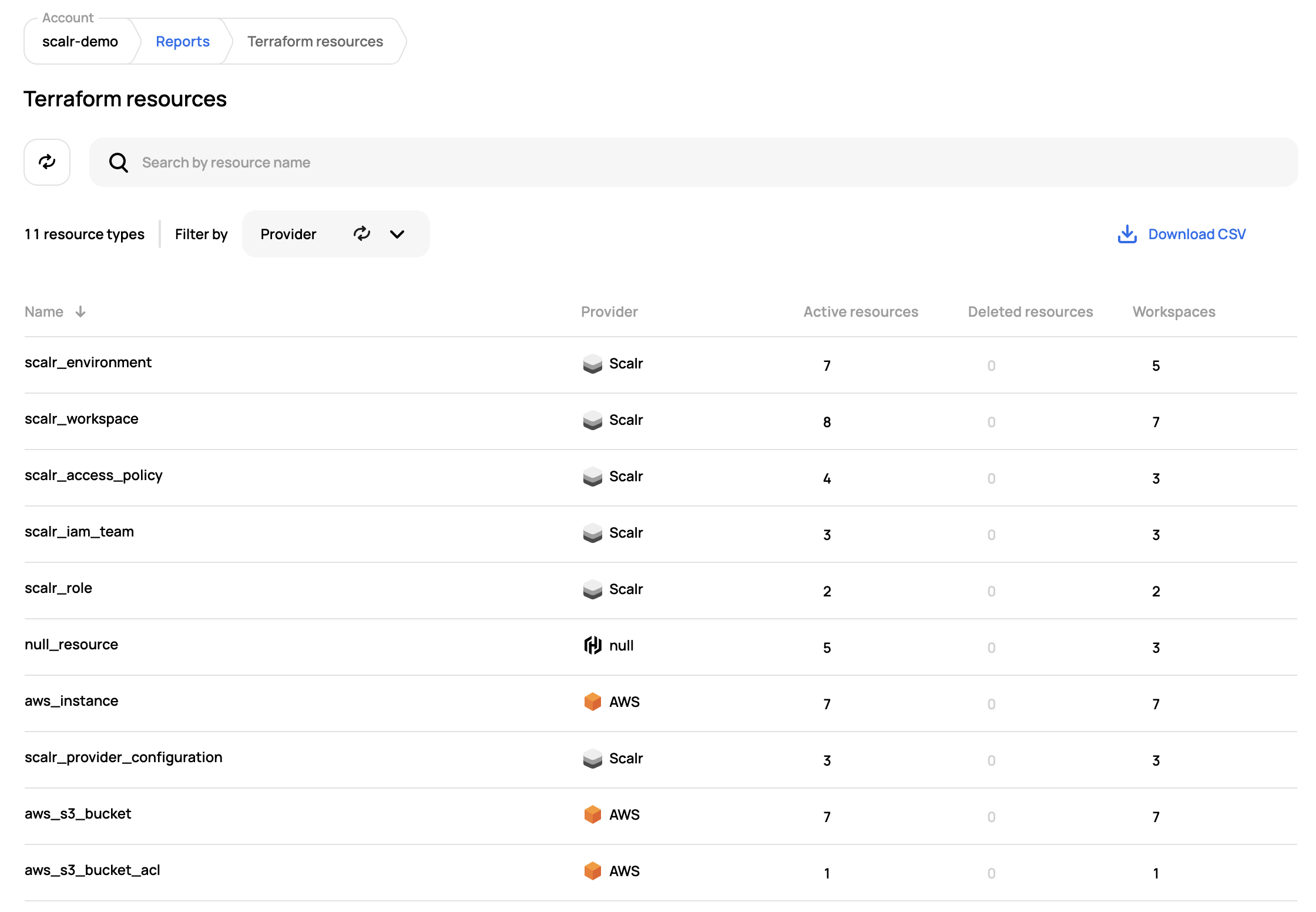Sort by Workspaces column header
Screen dimensions: 1316x912
[1173, 312]
